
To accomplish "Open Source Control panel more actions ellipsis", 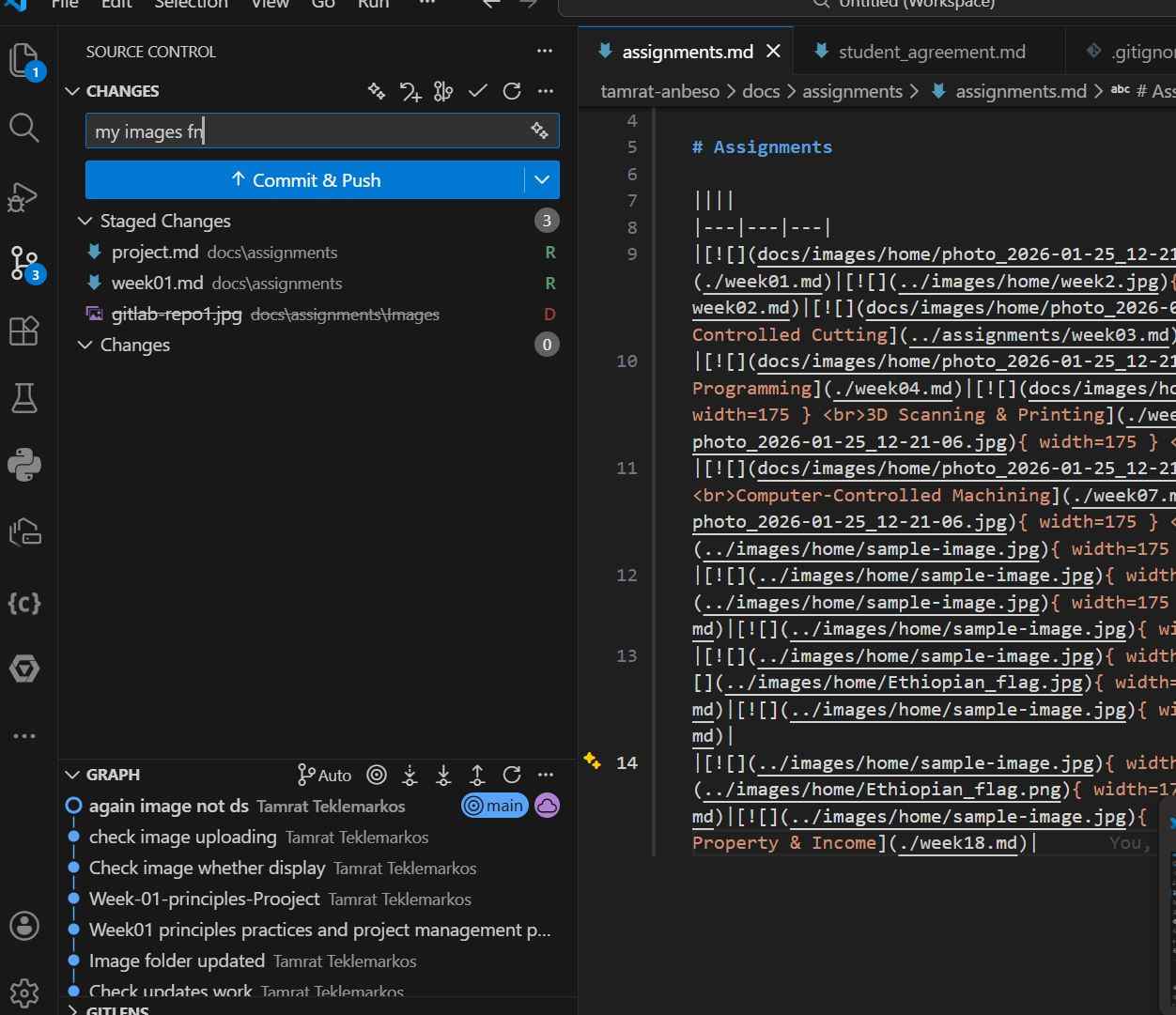I will (545, 52).
